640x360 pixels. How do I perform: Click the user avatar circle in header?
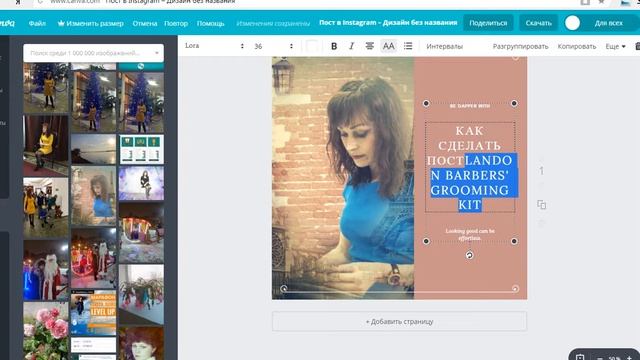[x=572, y=23]
